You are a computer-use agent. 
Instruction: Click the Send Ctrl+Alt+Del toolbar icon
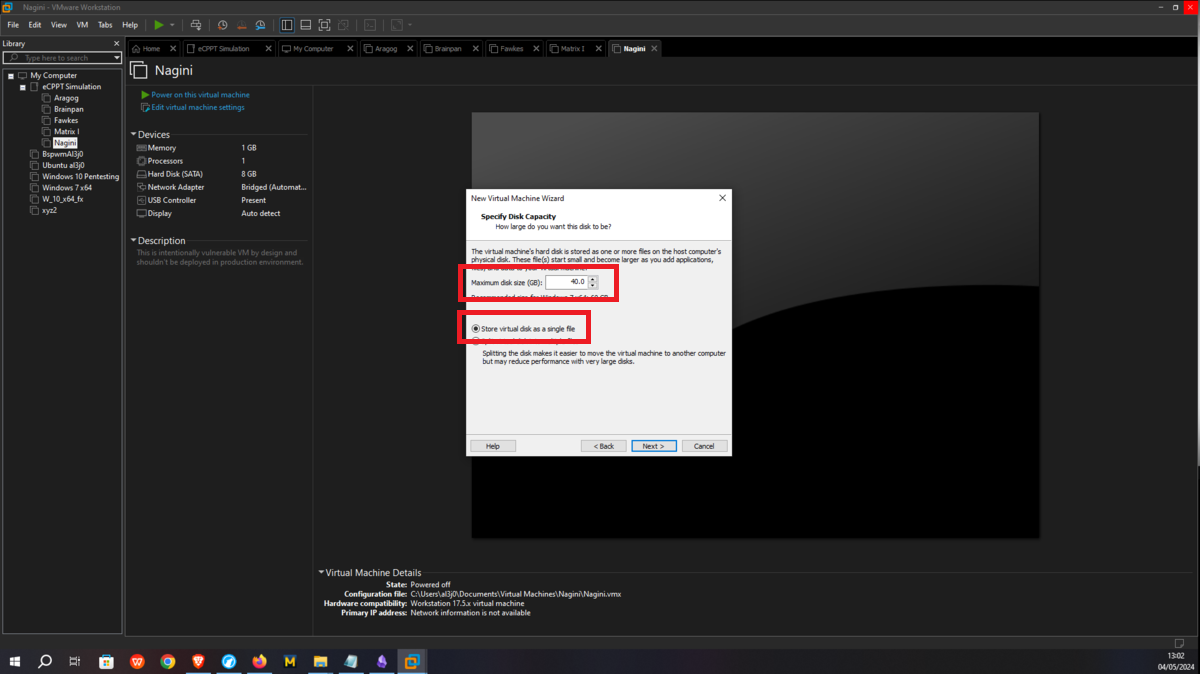(x=196, y=24)
